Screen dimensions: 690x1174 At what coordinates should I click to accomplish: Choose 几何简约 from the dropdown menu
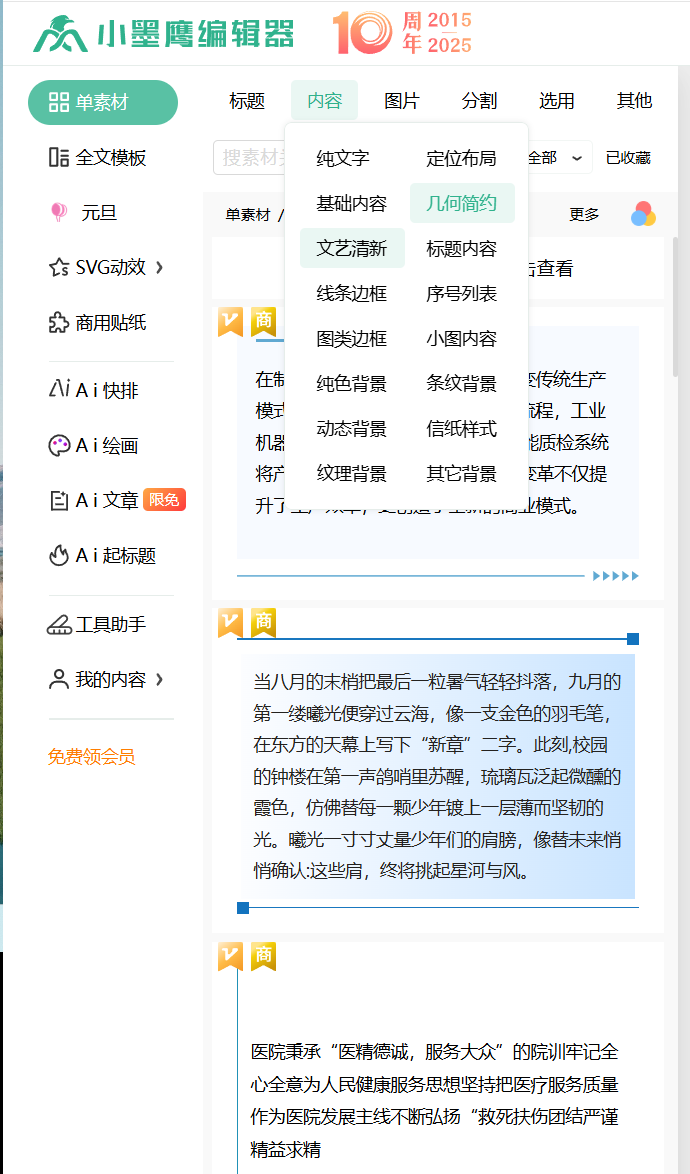[461, 203]
